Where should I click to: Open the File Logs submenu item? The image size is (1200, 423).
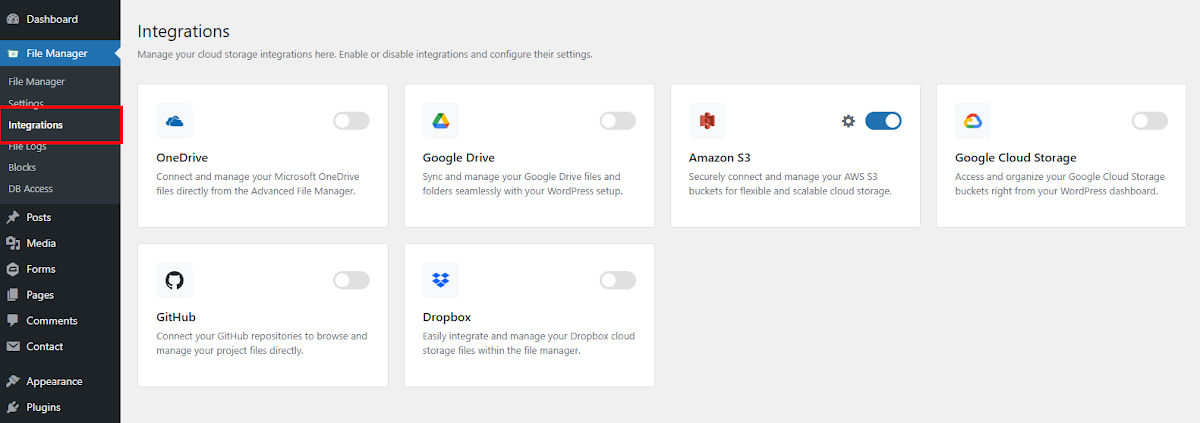coord(27,146)
